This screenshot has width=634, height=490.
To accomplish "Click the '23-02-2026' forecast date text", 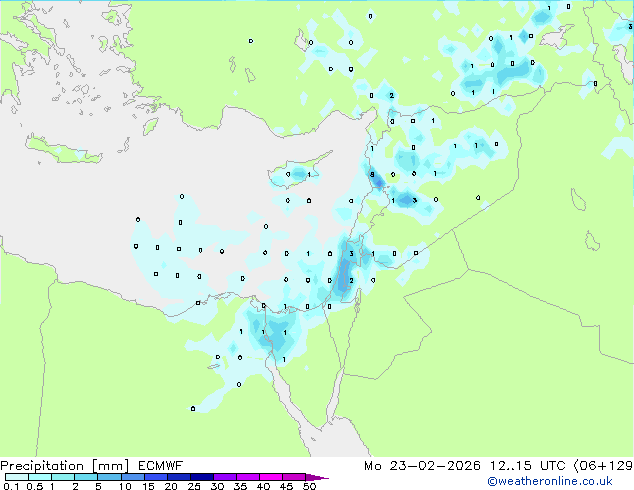I will click(x=435, y=466).
